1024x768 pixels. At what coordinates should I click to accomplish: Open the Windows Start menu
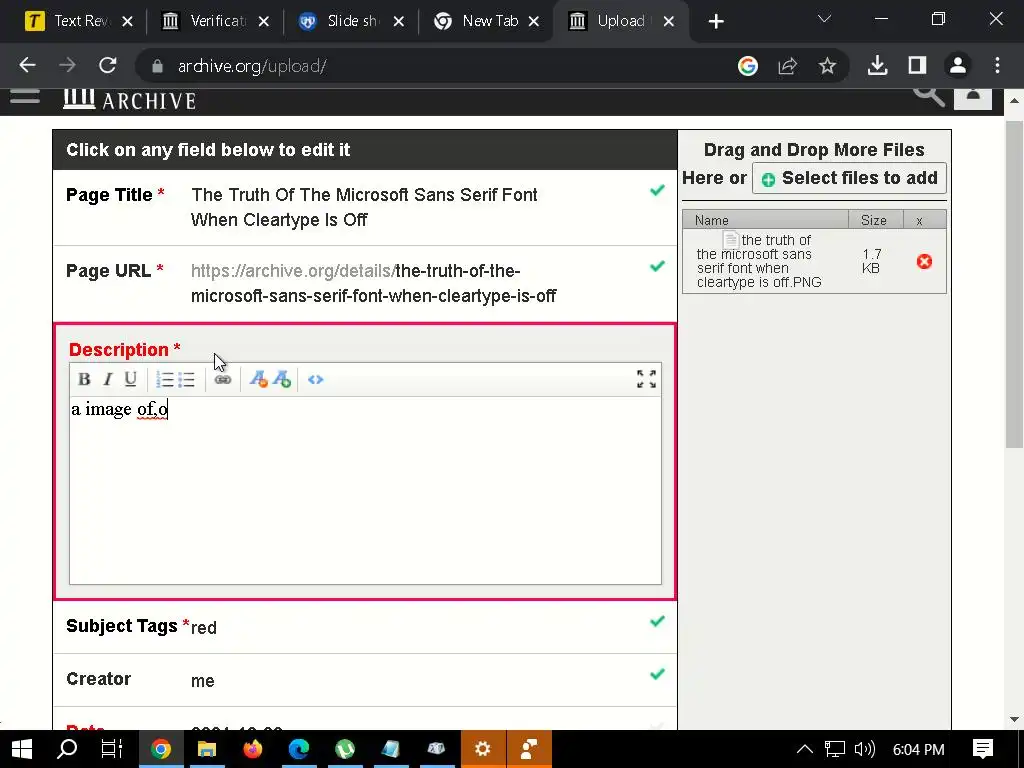[22, 749]
